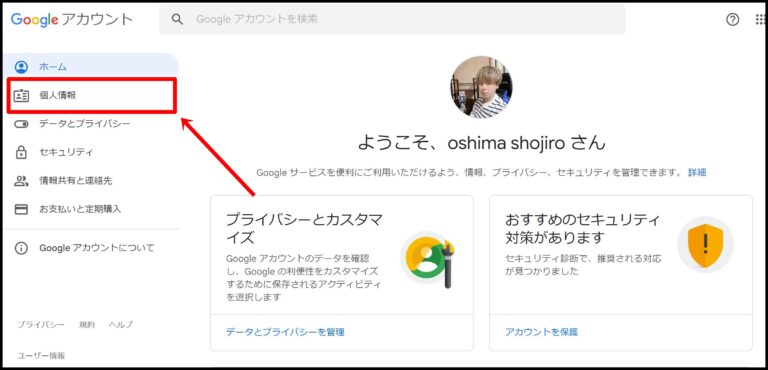Screen dimensions: 768x370
Task: Click the プライバシー footer link
Action: point(41,324)
